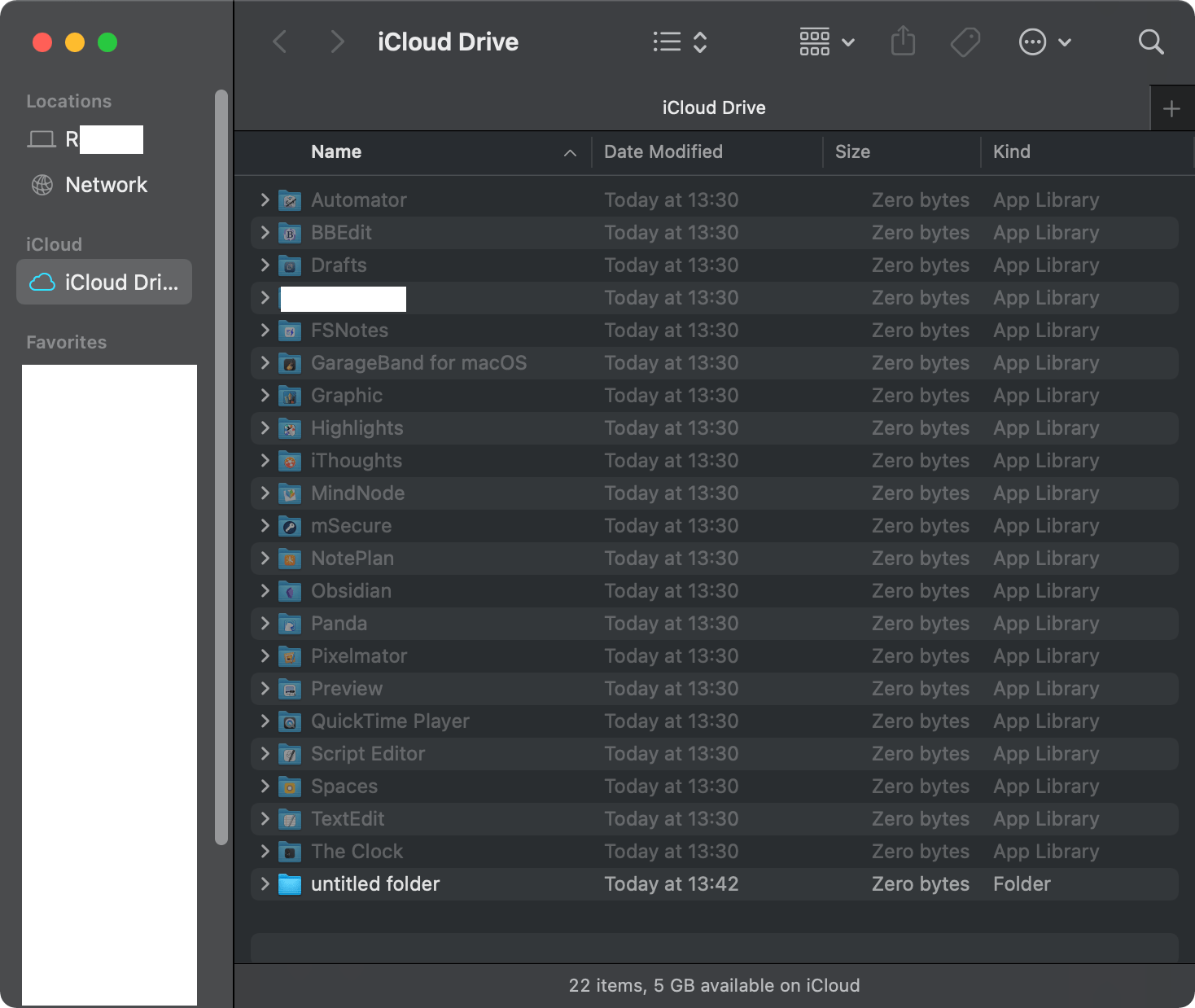The width and height of the screenshot is (1195, 1008).
Task: Click the Forward navigation arrow
Action: point(337,42)
